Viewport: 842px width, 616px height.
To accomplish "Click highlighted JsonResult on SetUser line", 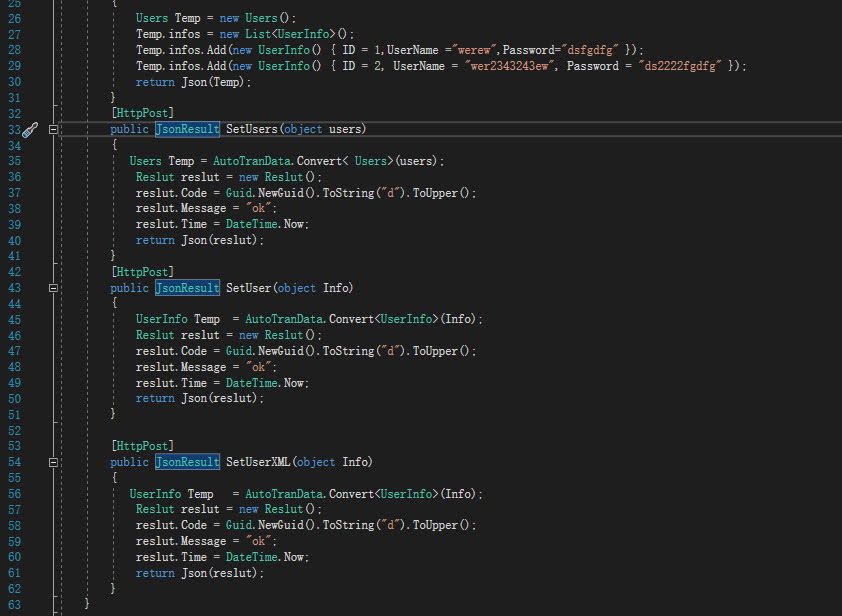I will click(x=187, y=288).
